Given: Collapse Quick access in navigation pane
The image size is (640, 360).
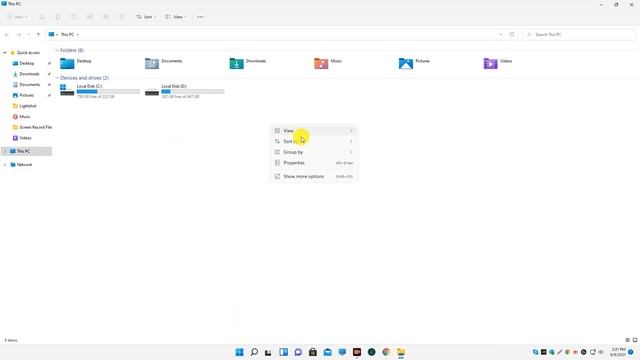Looking at the screenshot, I should [x=5, y=53].
